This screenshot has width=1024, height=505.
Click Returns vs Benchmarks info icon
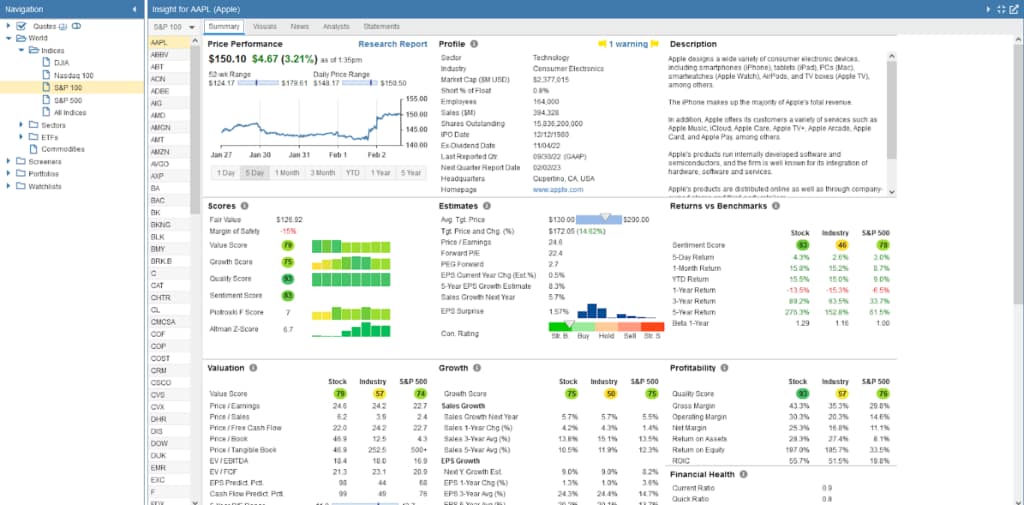(776, 206)
